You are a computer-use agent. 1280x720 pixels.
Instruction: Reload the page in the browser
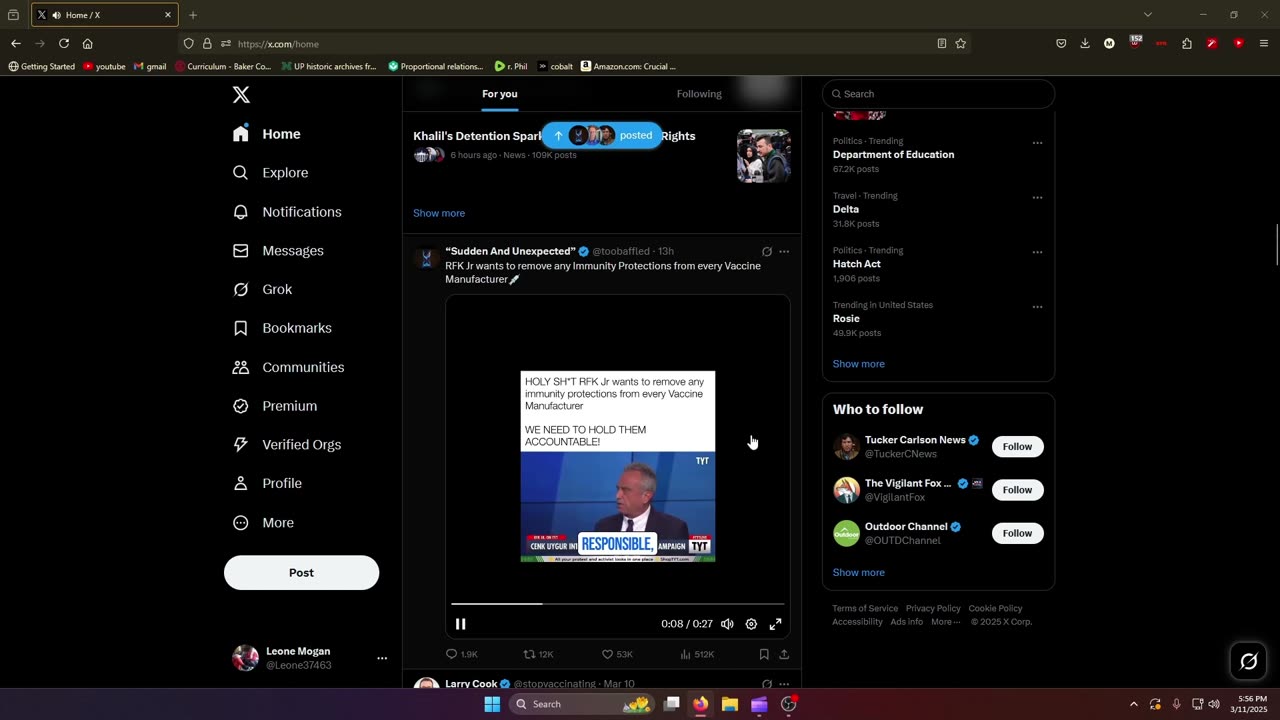coord(64,43)
